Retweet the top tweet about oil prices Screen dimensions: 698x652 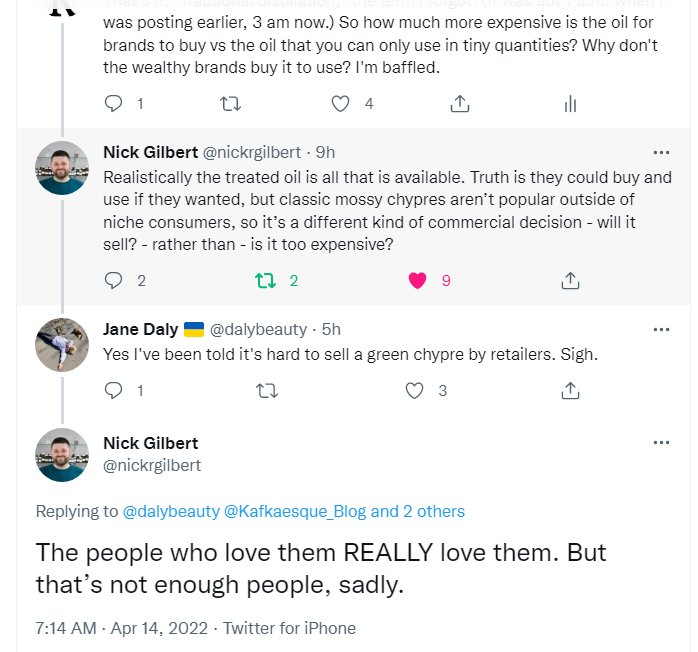pyautogui.click(x=229, y=103)
